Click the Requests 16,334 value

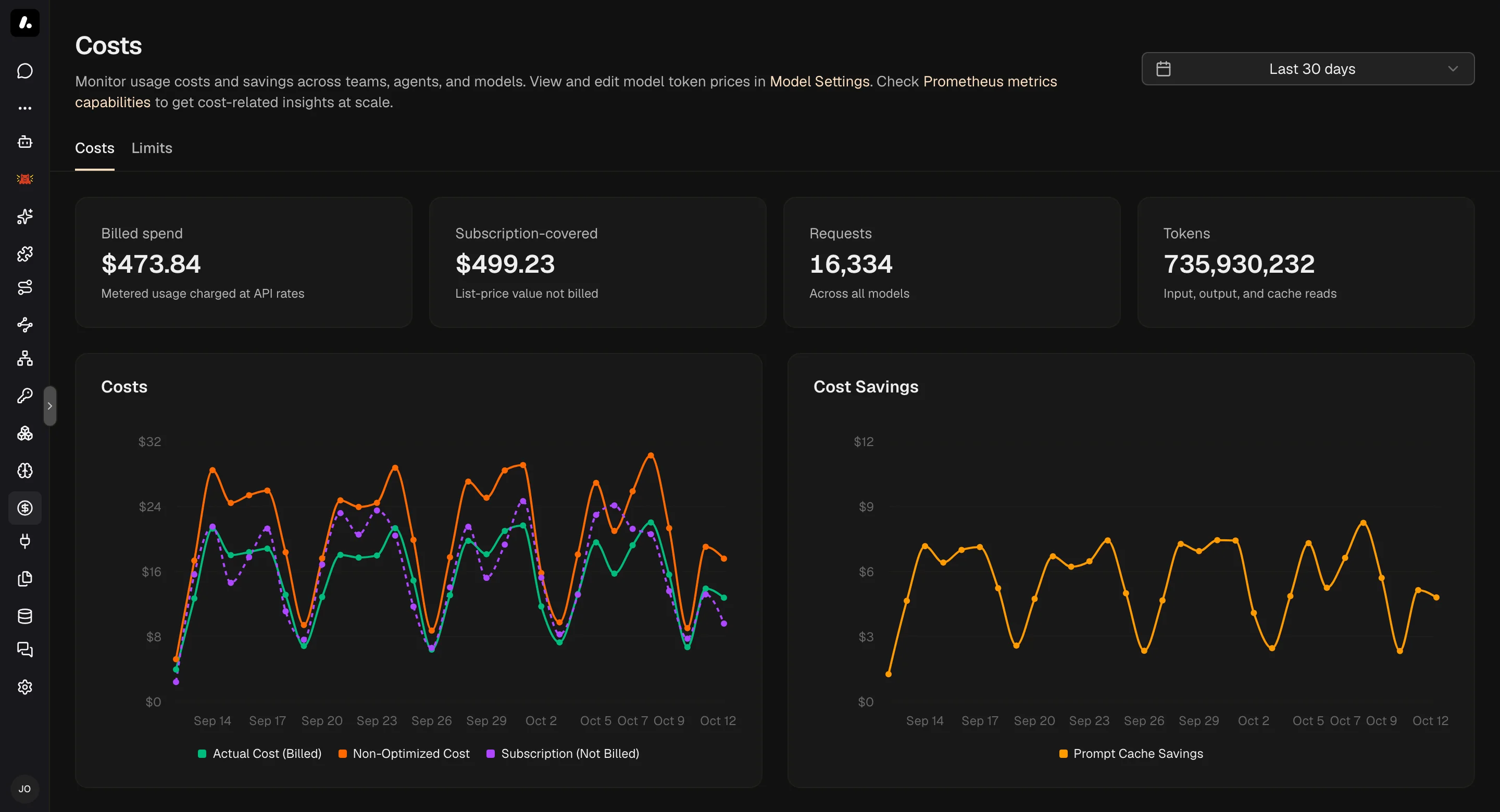coord(851,264)
